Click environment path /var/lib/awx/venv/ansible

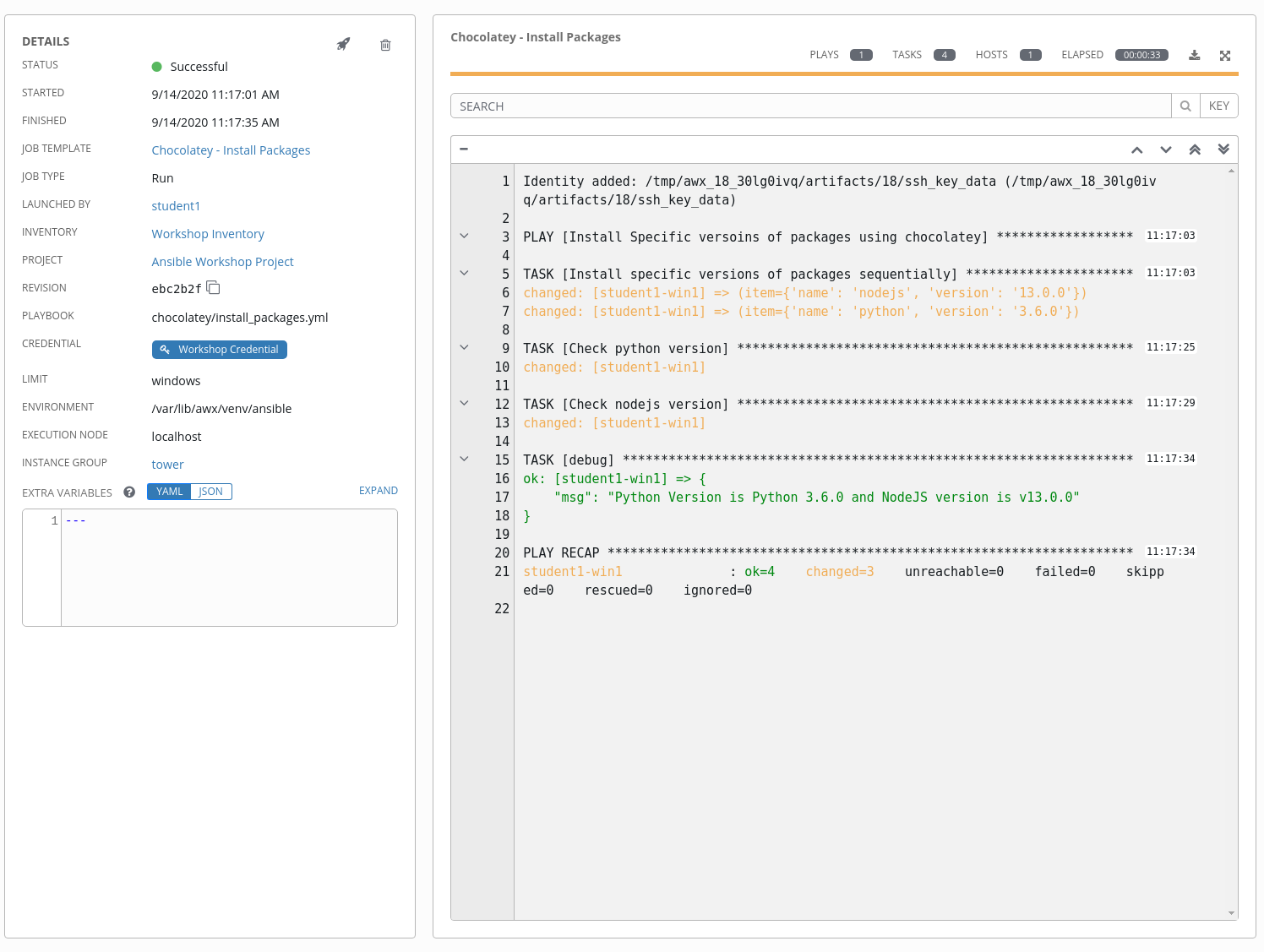click(x=221, y=409)
